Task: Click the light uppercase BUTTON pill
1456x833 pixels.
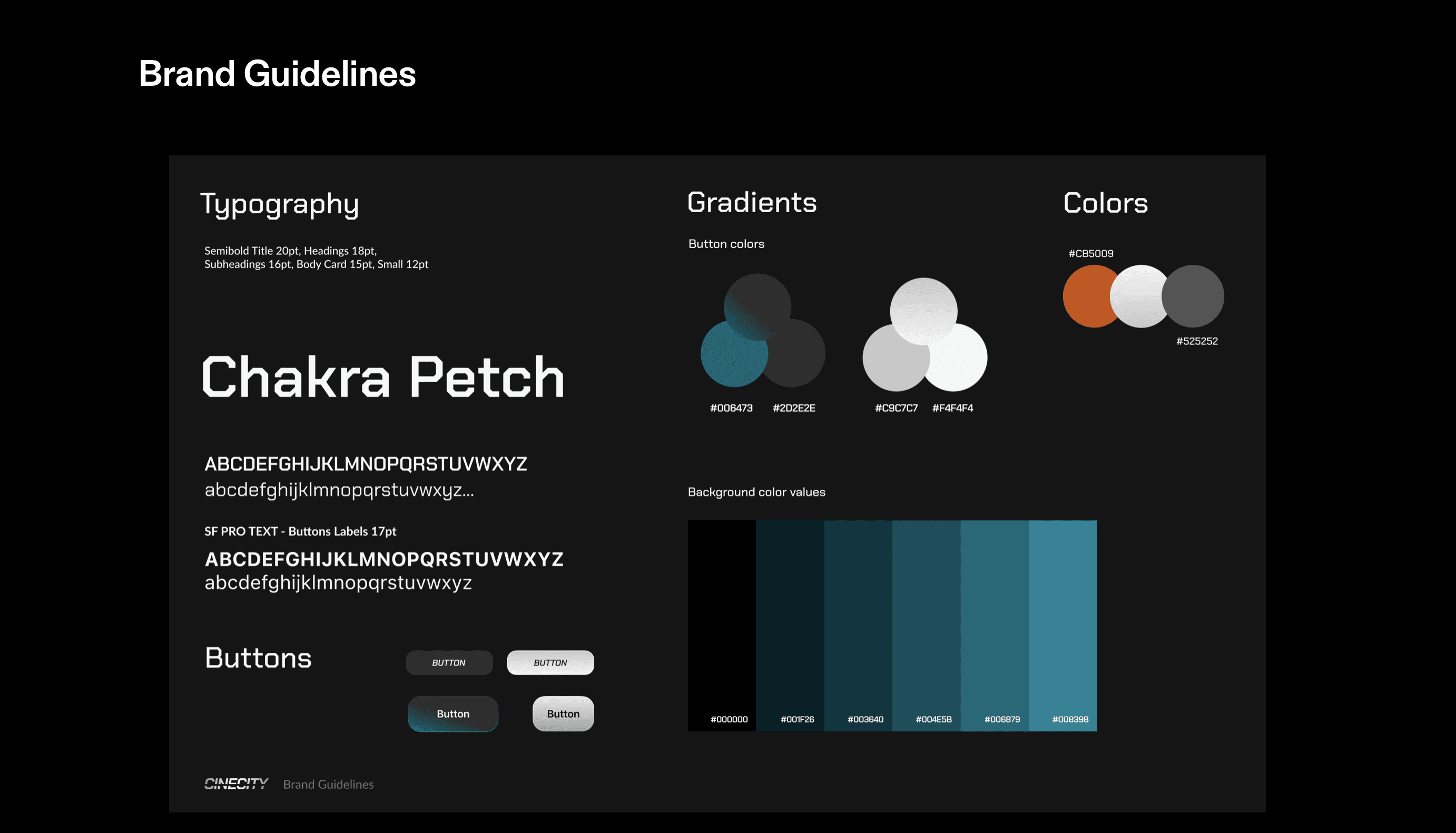Action: (x=550, y=662)
